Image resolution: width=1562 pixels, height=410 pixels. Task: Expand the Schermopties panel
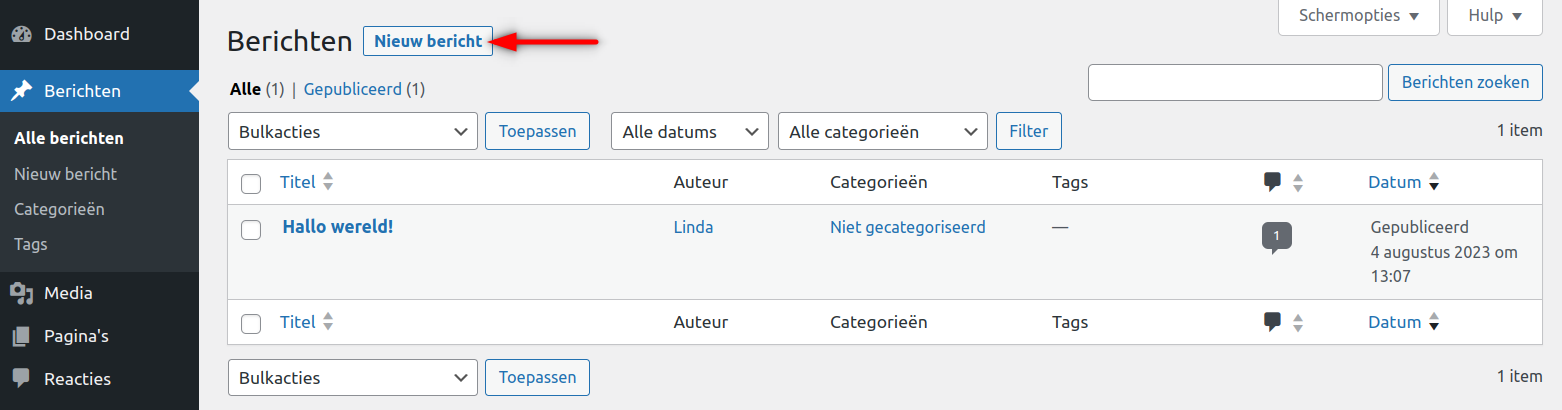[1358, 16]
